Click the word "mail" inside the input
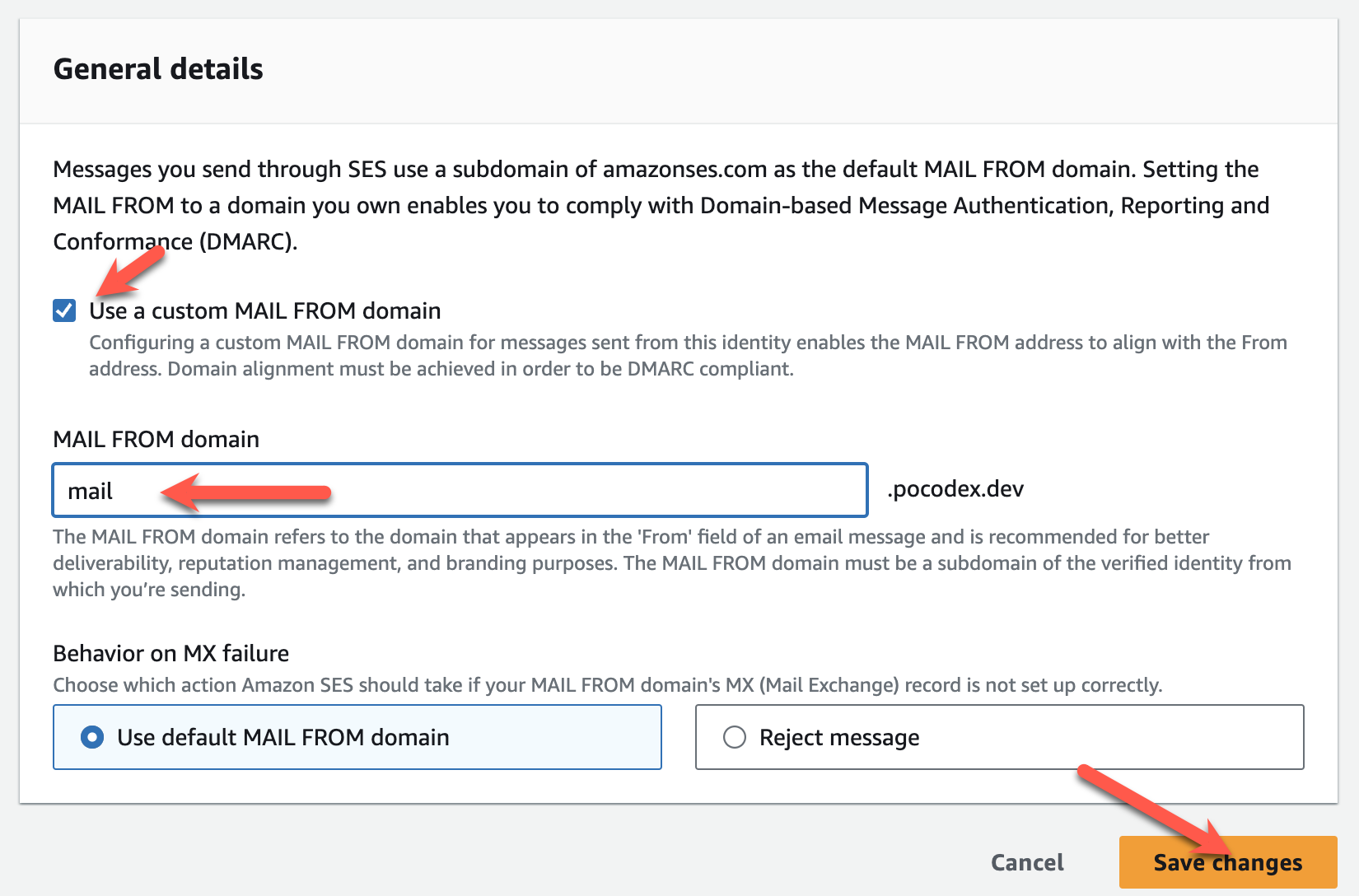Viewport: 1359px width, 896px height. [90, 492]
